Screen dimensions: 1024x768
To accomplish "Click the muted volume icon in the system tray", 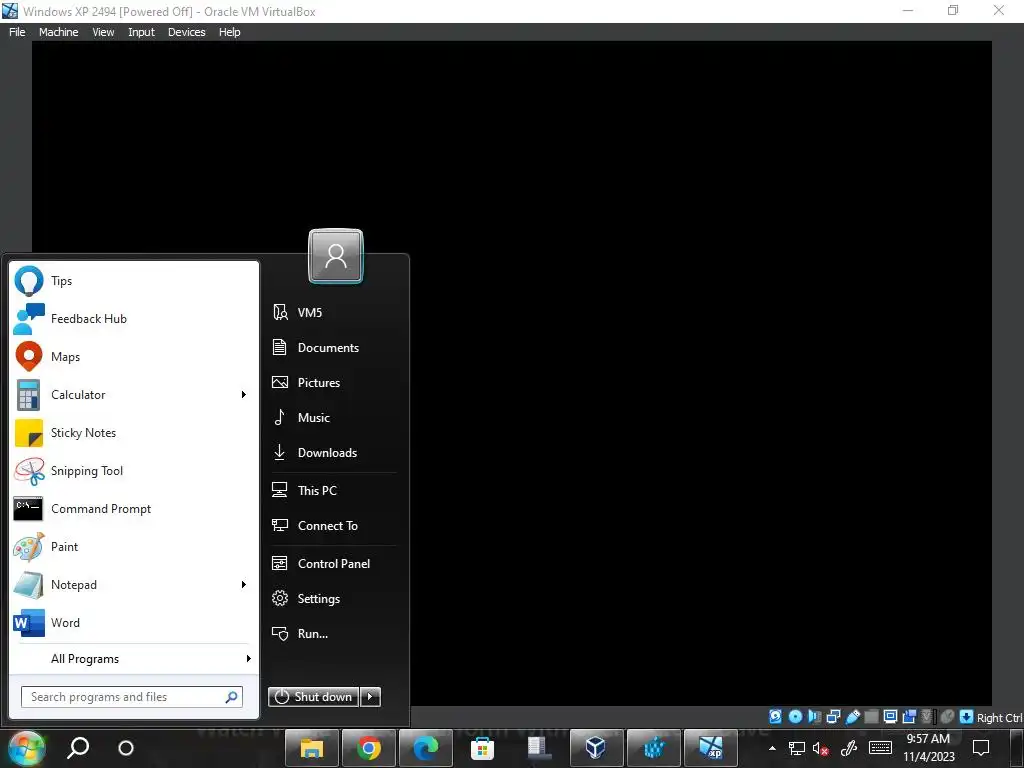I will click(x=821, y=748).
